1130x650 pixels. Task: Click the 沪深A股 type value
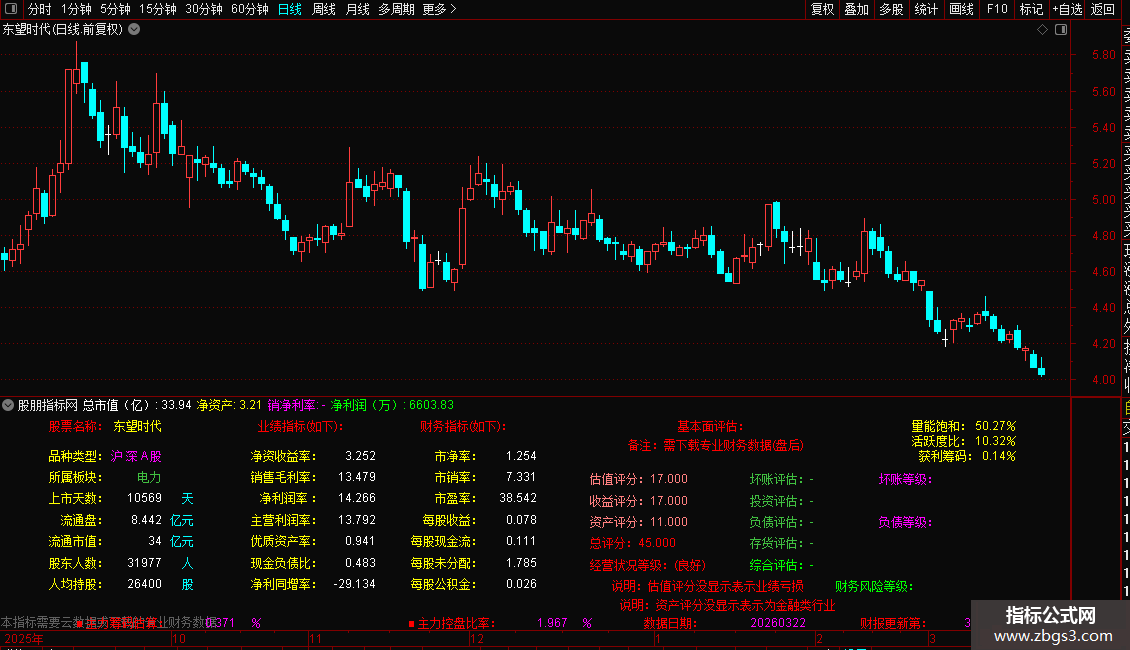pyautogui.click(x=135, y=456)
